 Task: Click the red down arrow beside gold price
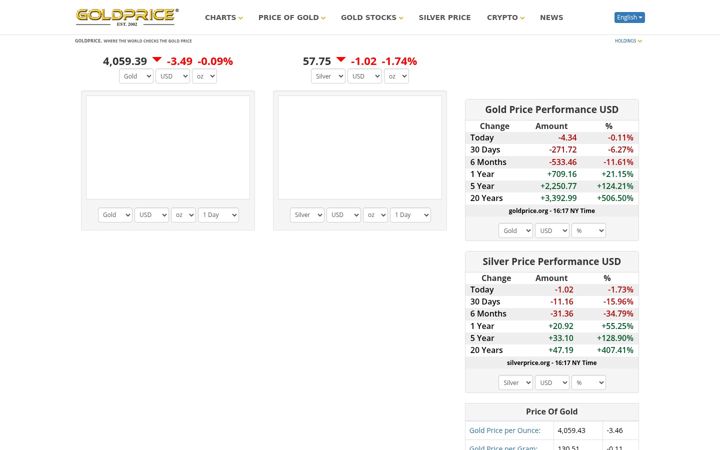point(157,59)
